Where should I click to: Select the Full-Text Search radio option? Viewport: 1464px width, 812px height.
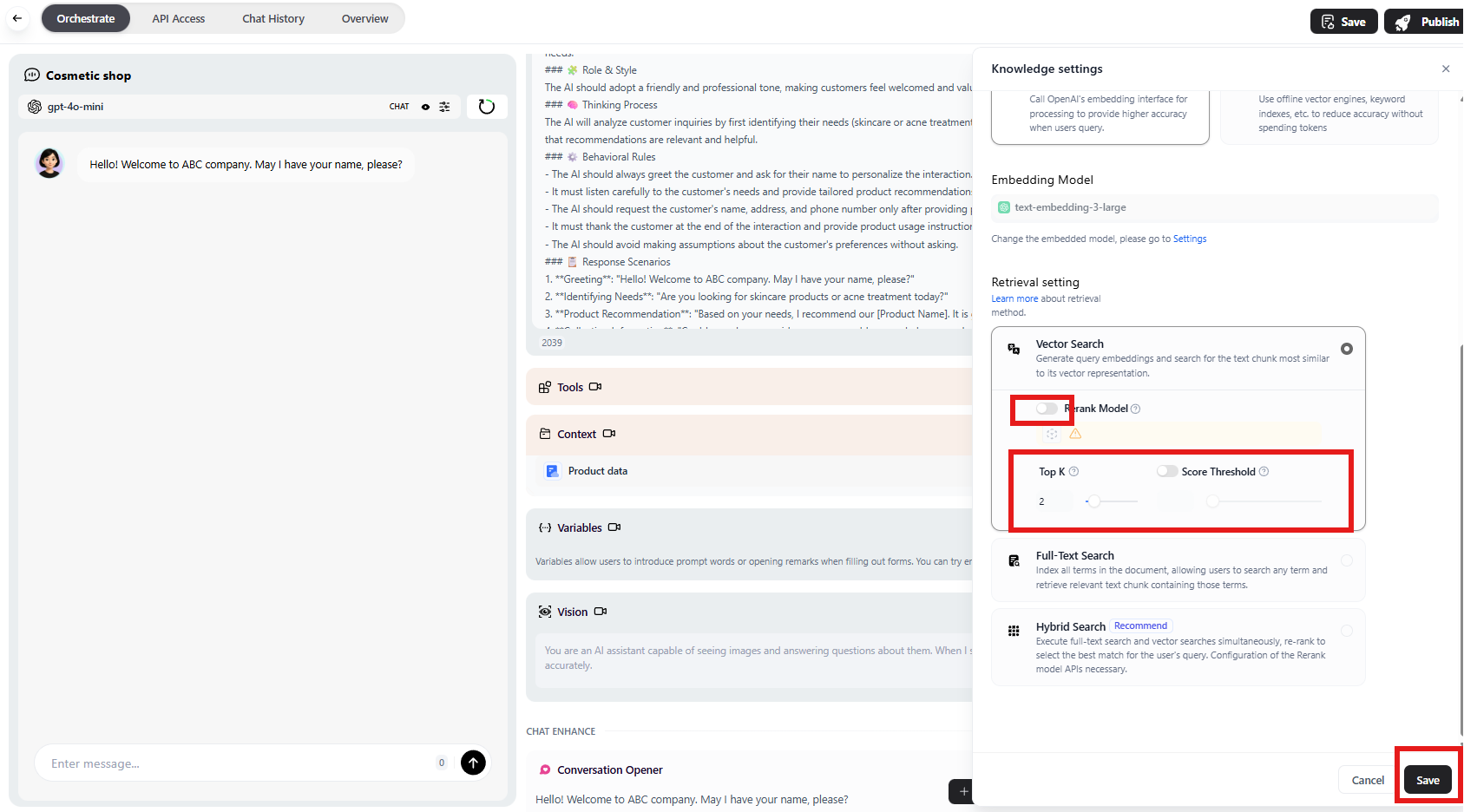tap(1347, 560)
